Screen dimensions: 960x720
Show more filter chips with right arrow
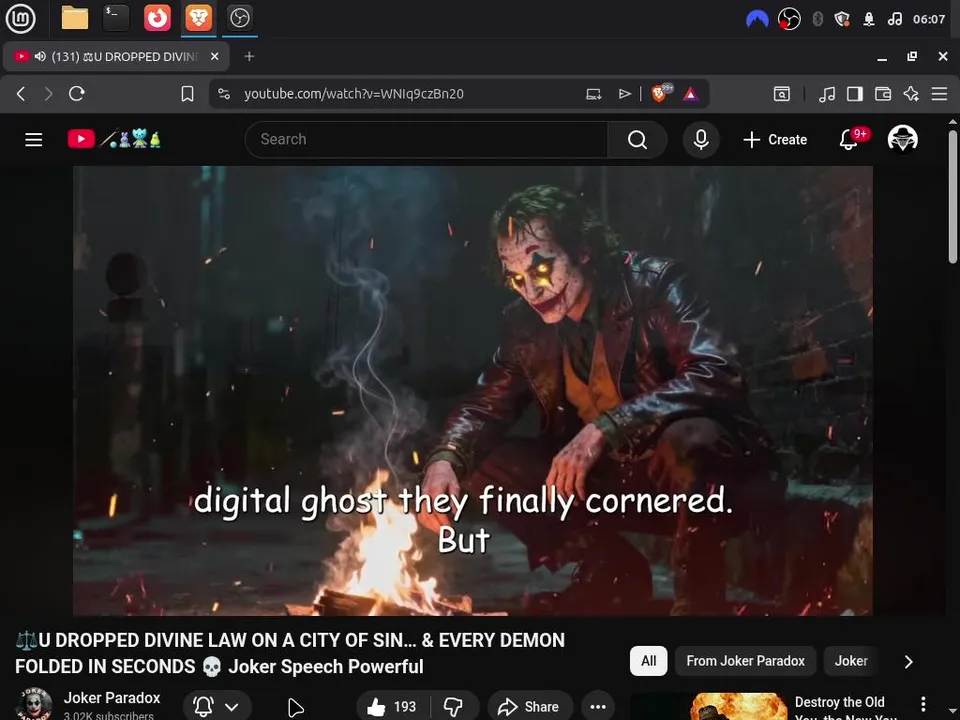909,662
